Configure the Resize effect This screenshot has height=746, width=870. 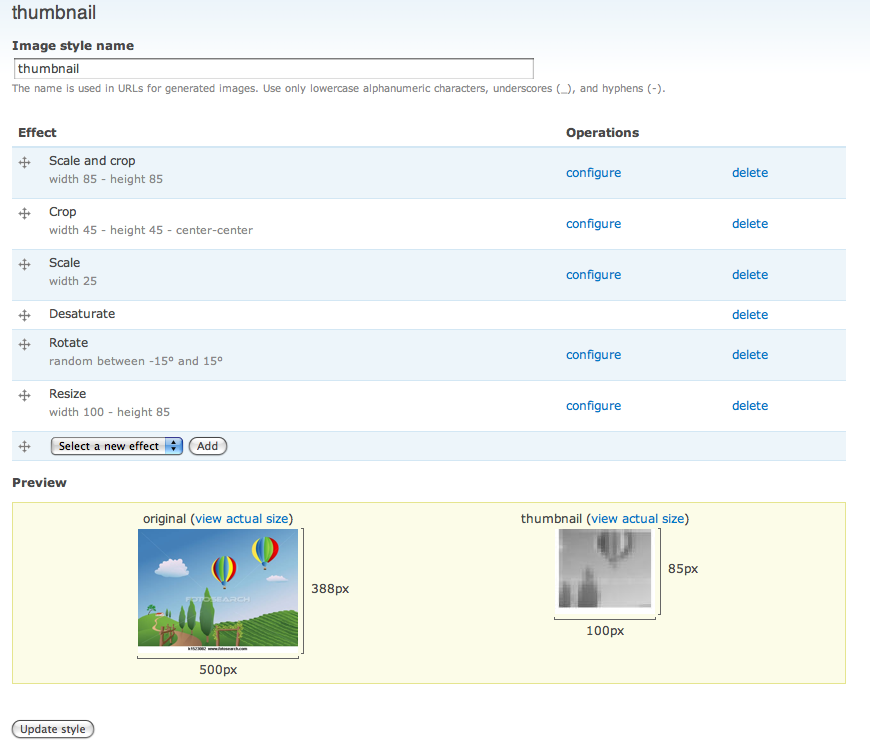(x=593, y=405)
